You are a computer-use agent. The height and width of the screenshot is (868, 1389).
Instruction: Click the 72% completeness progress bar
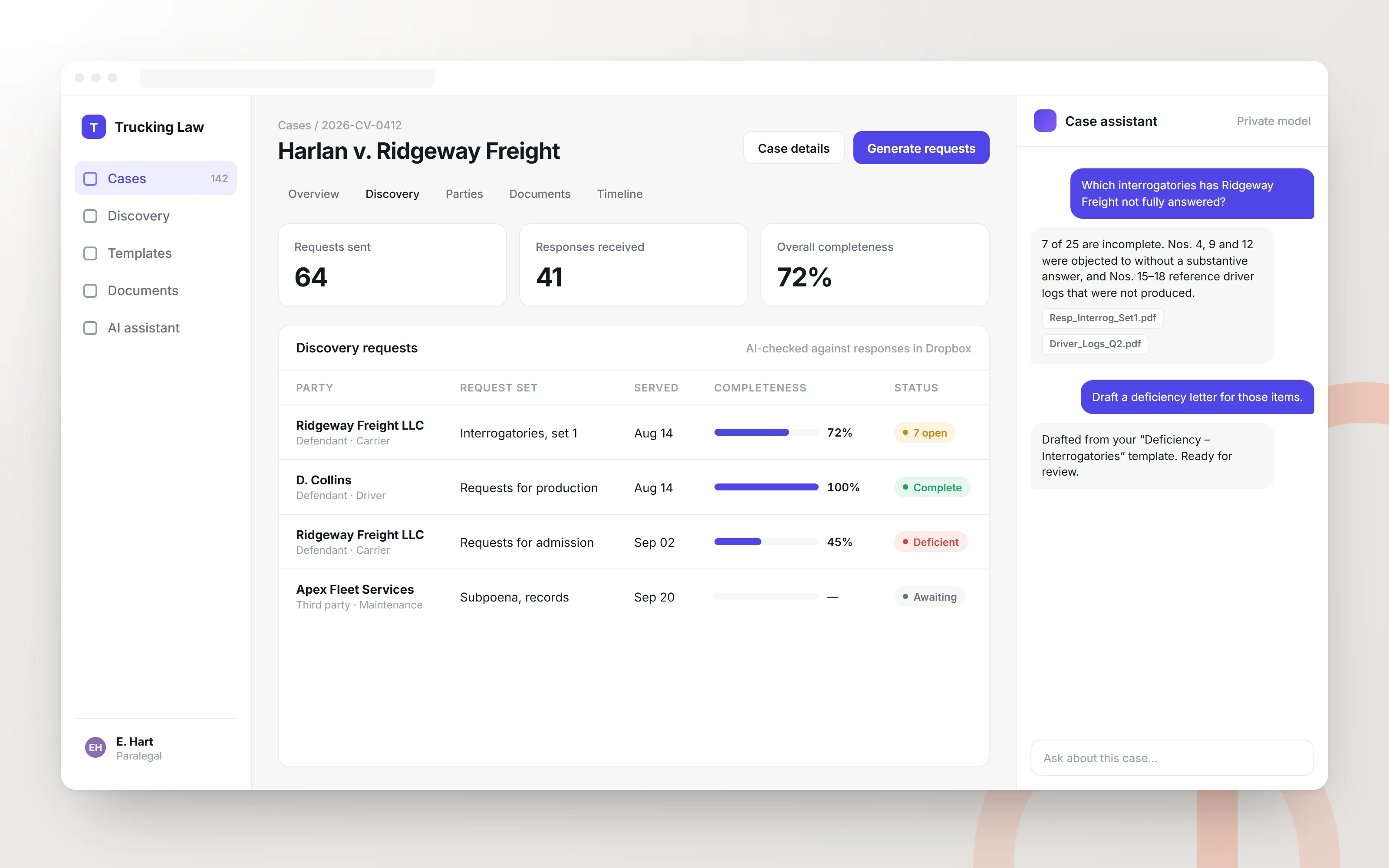click(766, 432)
